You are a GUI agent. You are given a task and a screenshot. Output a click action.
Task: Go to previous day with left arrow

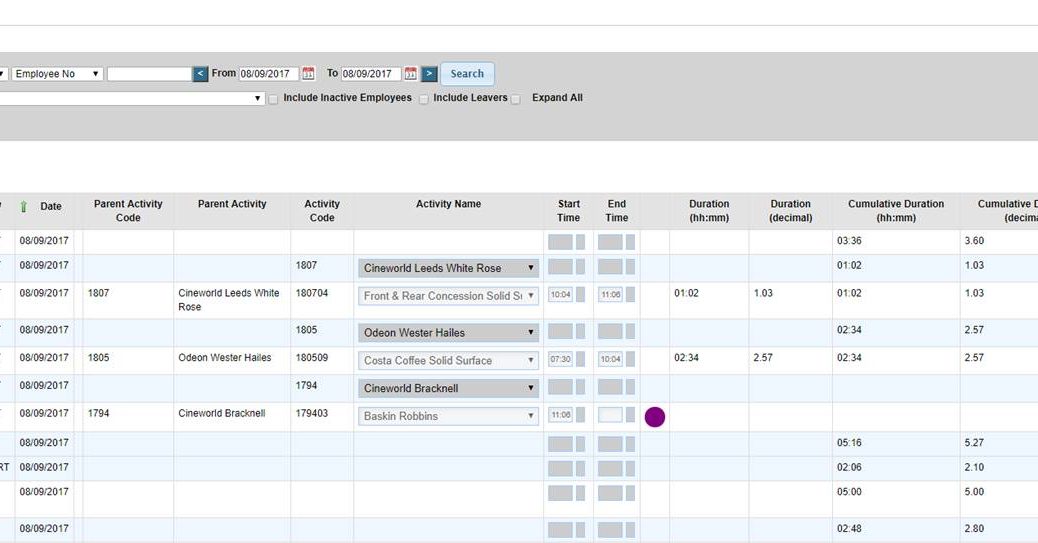(201, 74)
